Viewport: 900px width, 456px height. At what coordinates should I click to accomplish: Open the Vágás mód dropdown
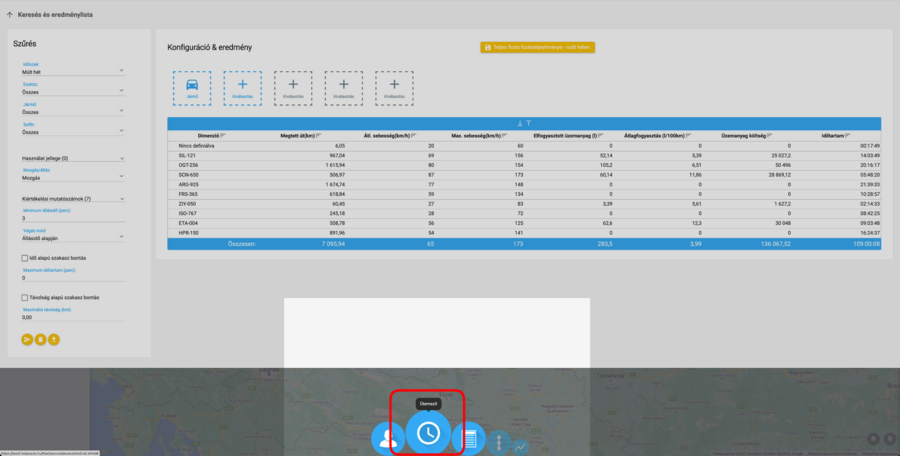click(x=72, y=237)
